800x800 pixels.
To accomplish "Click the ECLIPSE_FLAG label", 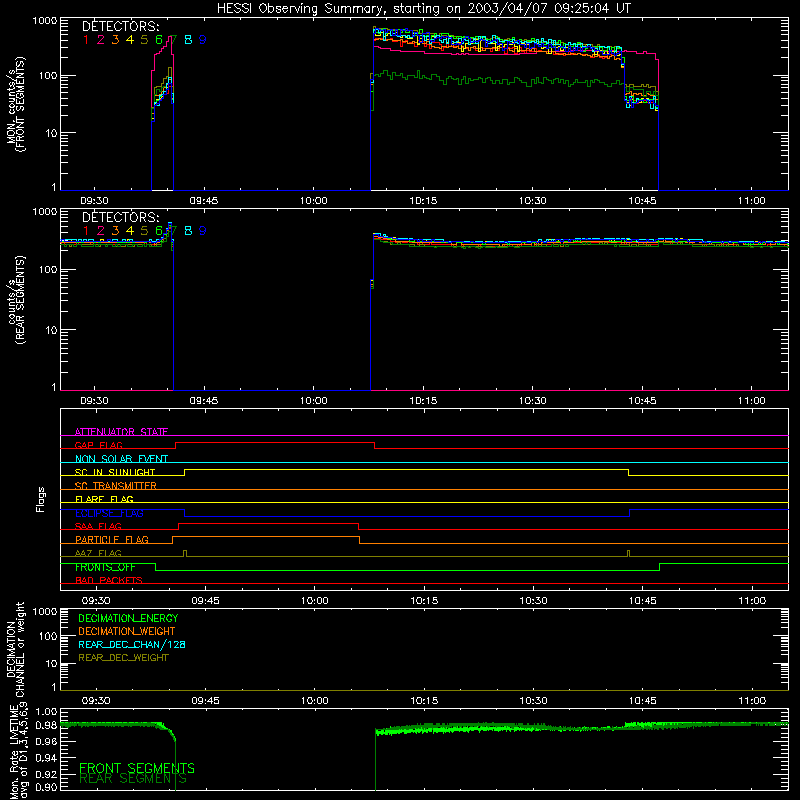I will 109,513.
